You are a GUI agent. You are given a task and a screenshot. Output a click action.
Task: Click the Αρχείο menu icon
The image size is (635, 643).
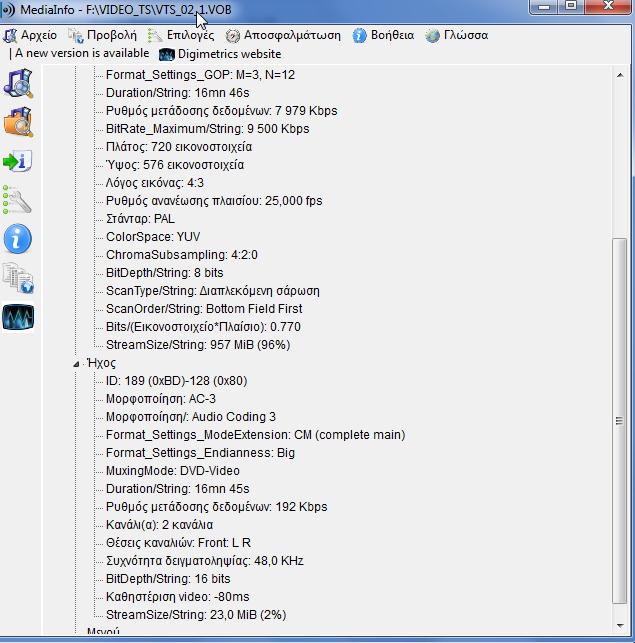point(10,36)
